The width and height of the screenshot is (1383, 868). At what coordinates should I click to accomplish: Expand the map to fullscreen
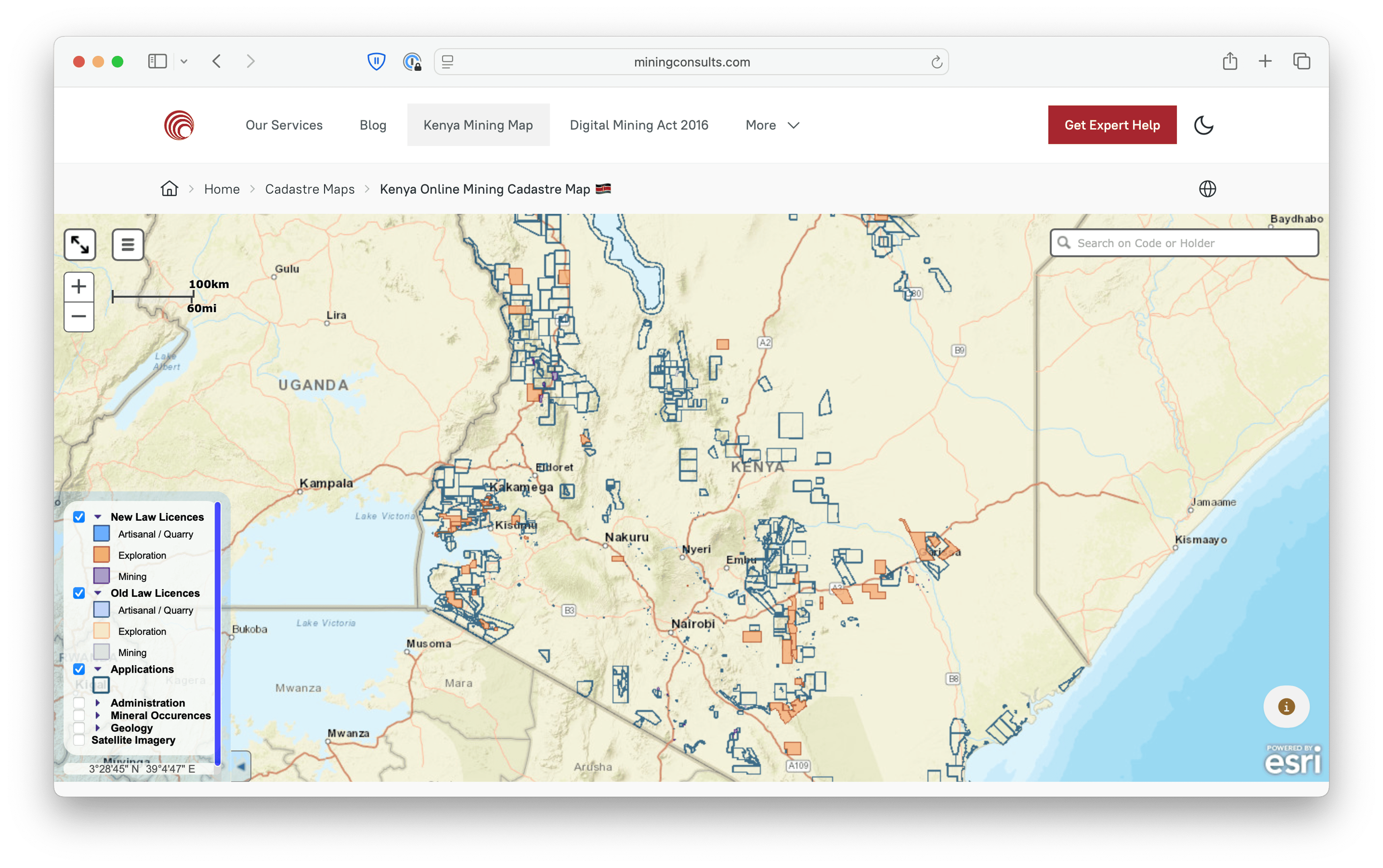tap(80, 245)
